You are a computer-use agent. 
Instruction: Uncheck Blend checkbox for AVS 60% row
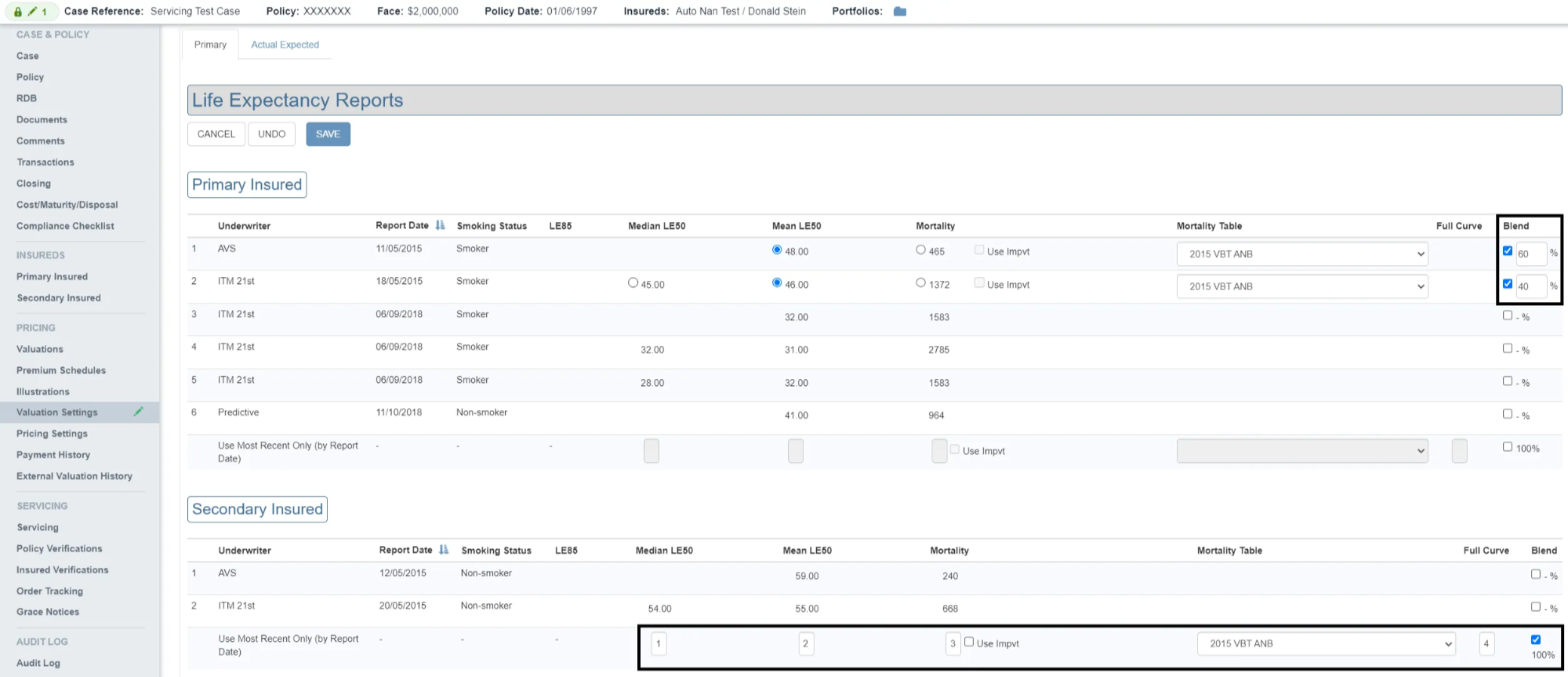click(1507, 251)
